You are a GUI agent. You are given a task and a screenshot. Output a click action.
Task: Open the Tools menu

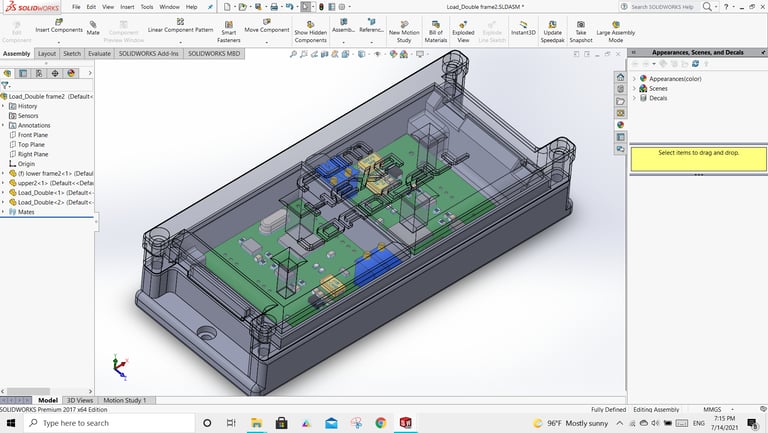pos(146,7)
